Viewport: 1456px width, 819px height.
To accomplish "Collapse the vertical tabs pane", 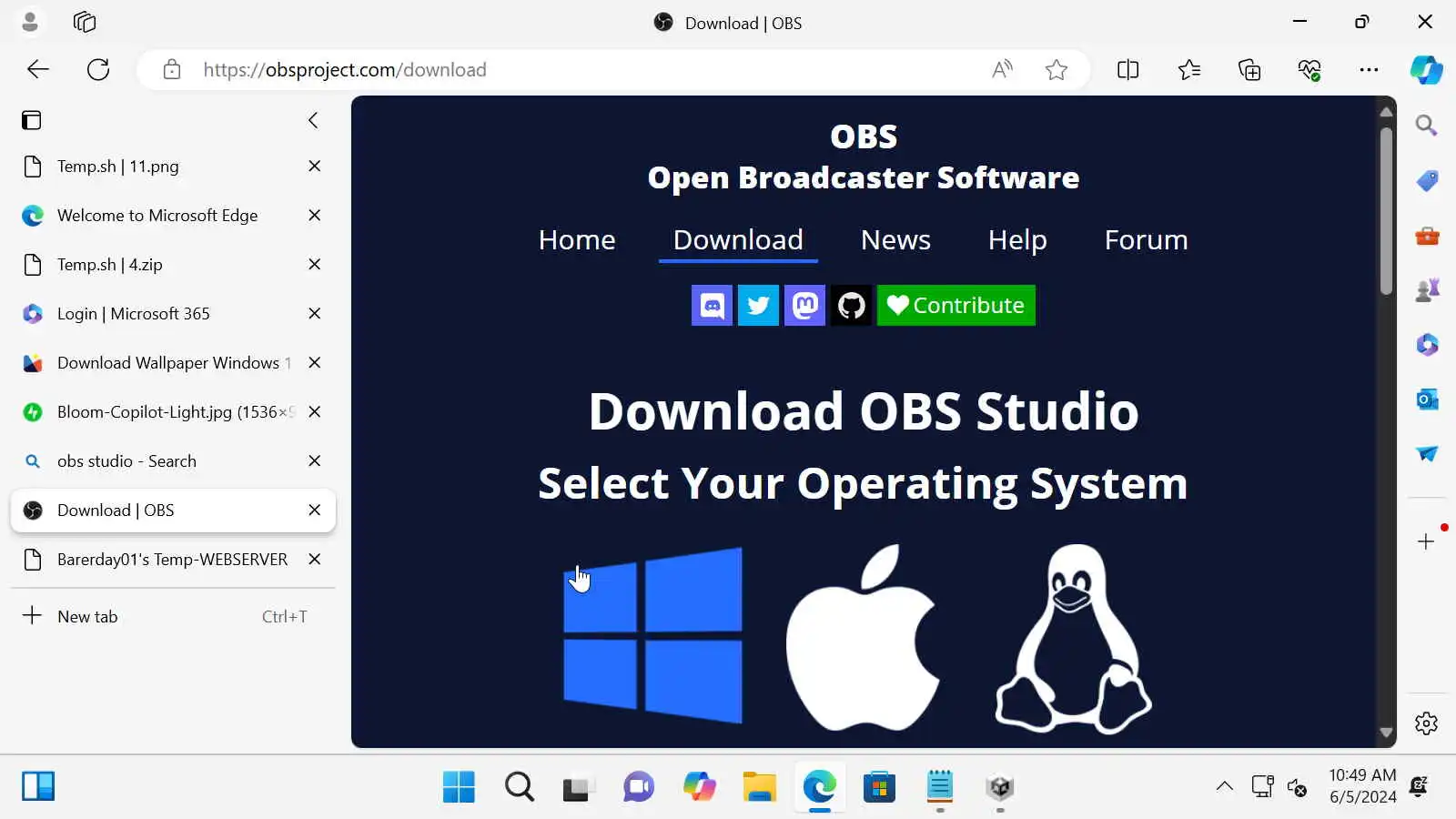I will (x=313, y=120).
